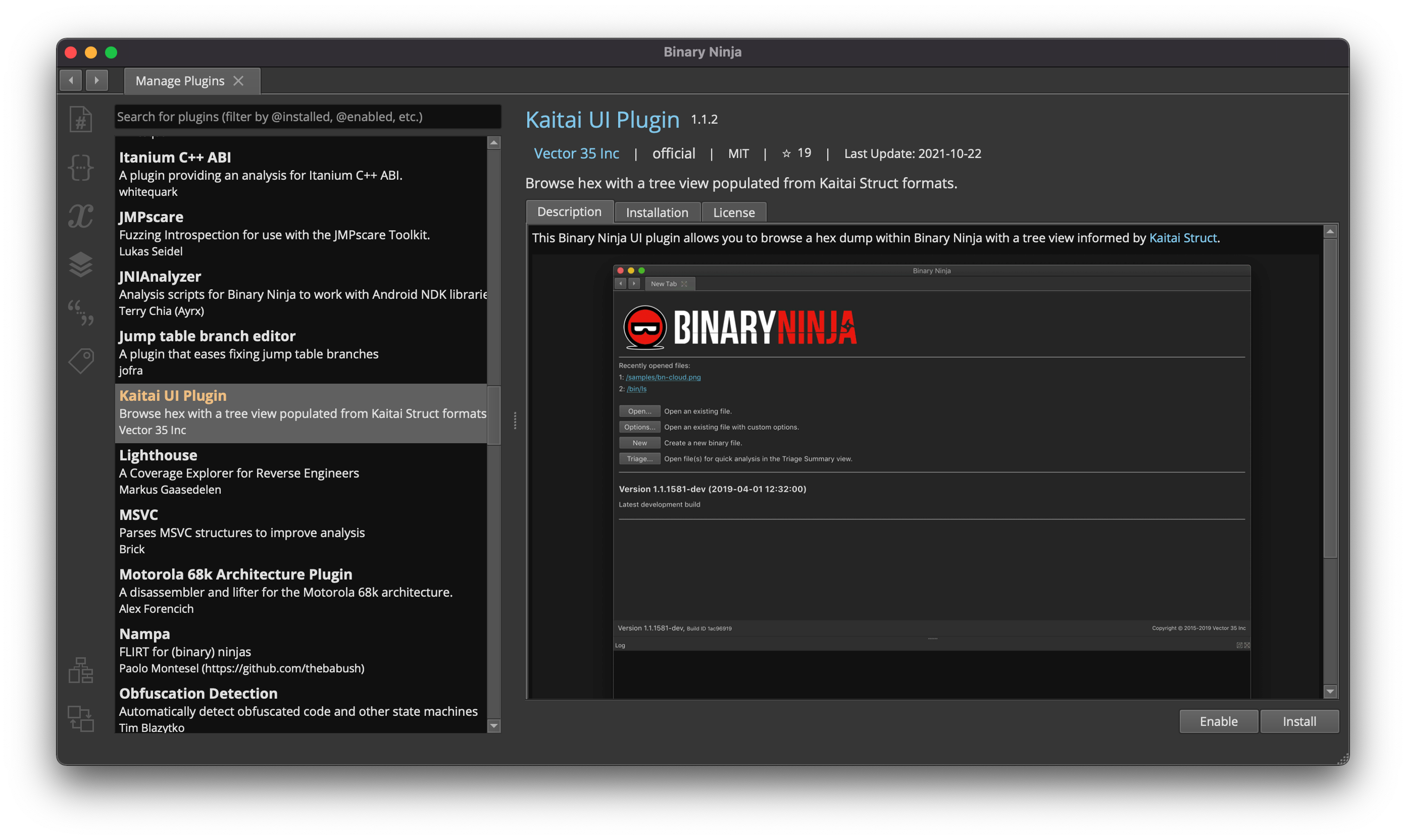Click the curly braces types icon
The image size is (1406, 840).
pyautogui.click(x=81, y=168)
